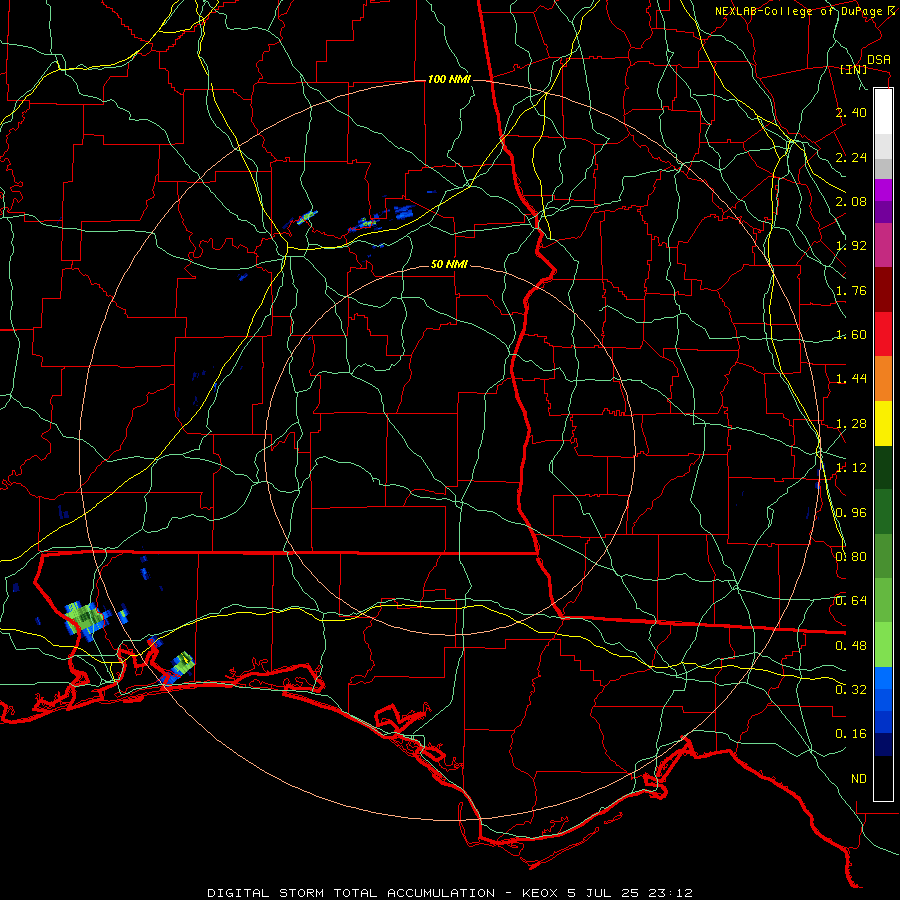Click the 0.80 legend value

click(851, 557)
